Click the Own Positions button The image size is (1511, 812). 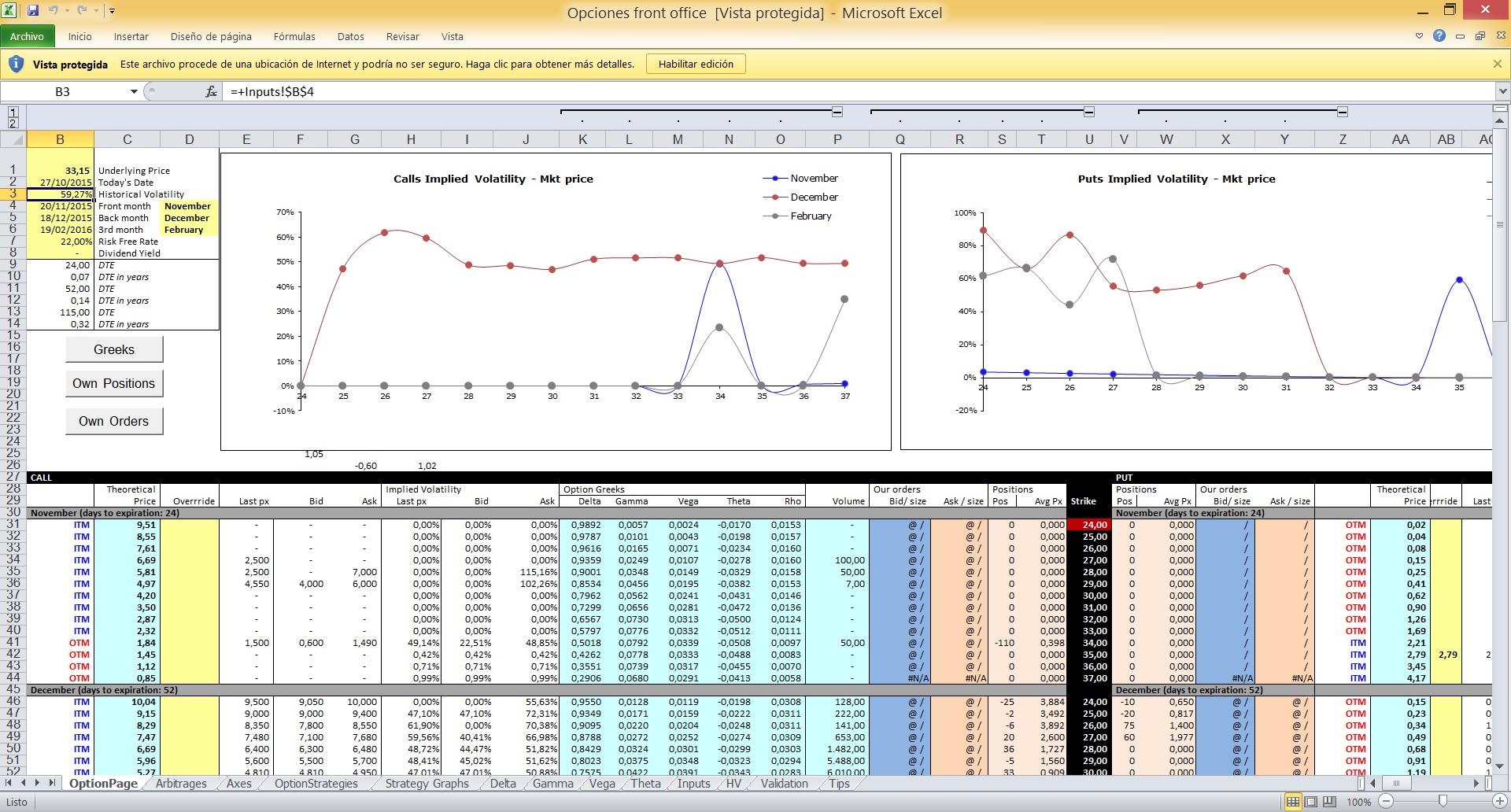click(114, 383)
